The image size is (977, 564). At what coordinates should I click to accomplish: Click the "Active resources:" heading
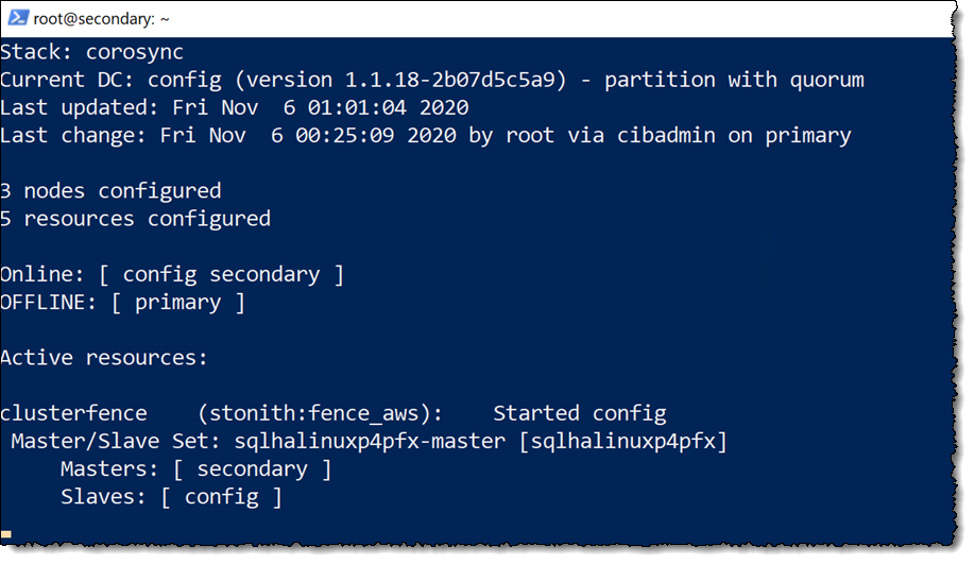[103, 358]
